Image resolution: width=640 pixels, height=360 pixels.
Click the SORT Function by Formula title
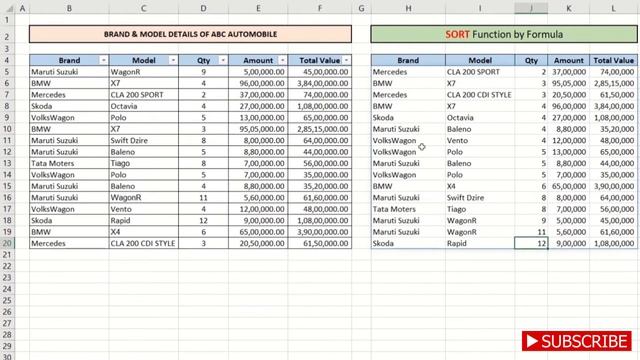pos(504,34)
